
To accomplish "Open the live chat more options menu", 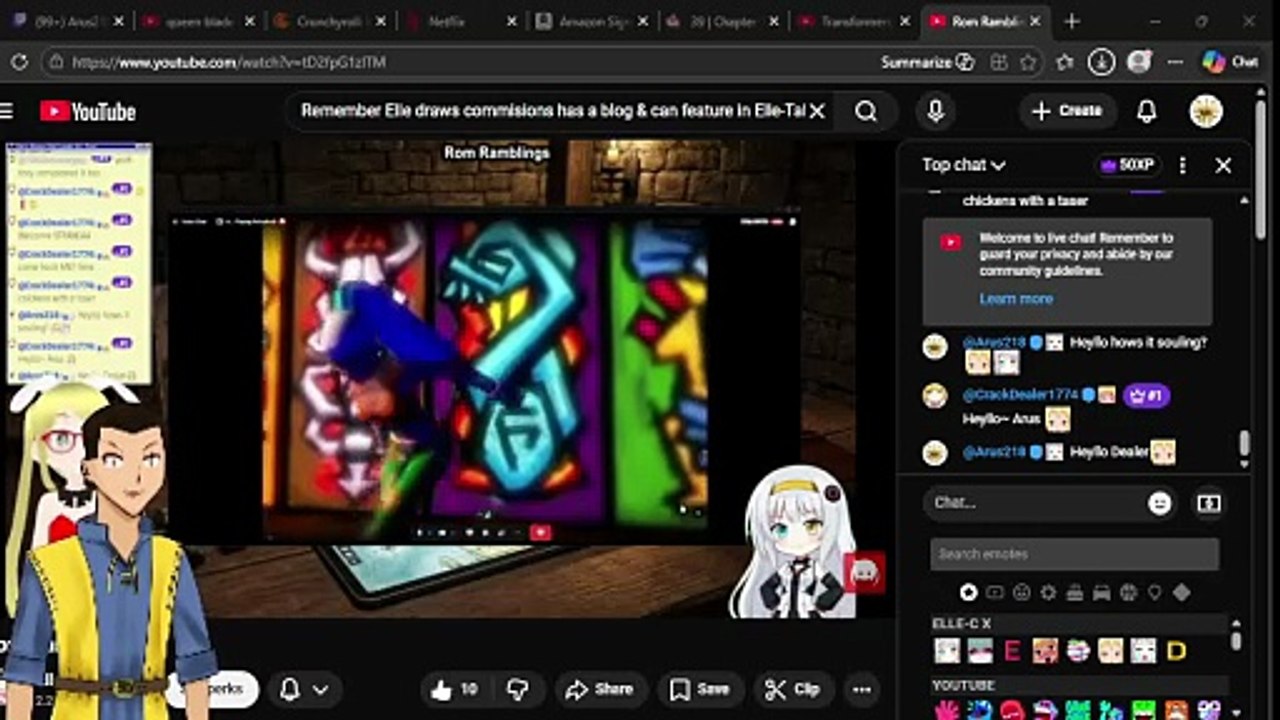I will pos(1183,165).
